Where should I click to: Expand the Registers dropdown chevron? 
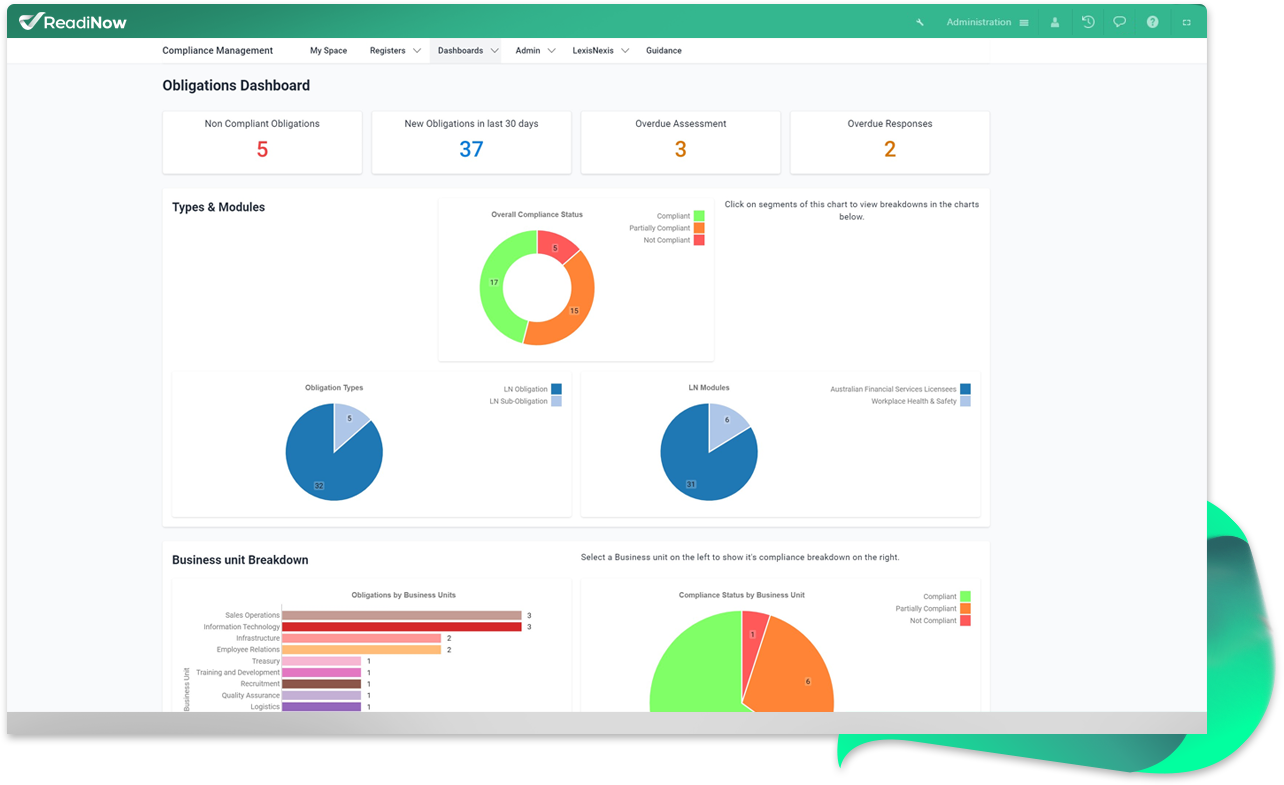[417, 50]
